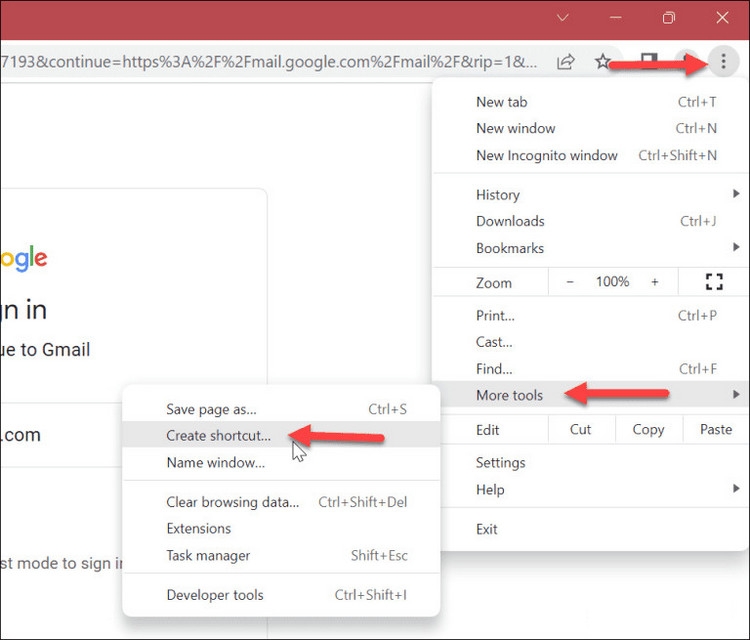Expand the Help submenu arrow
750x640 pixels.
tap(736, 488)
